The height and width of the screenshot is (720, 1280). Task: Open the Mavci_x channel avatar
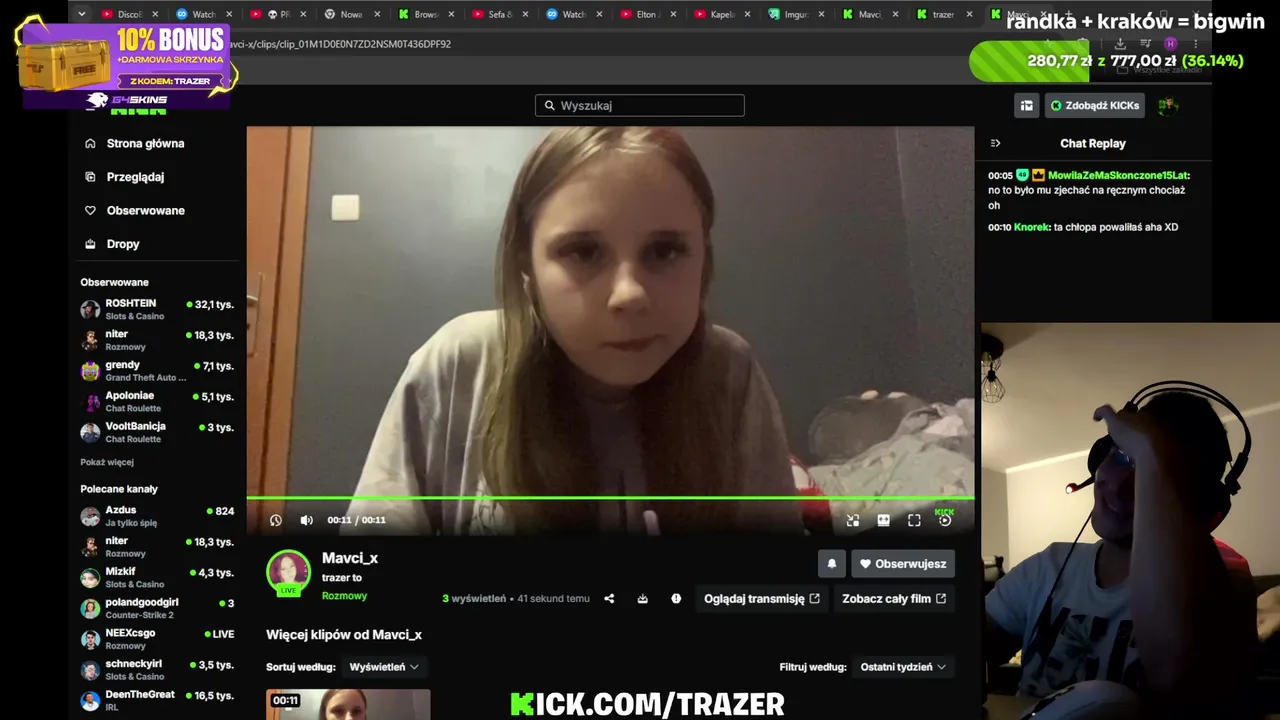[288, 572]
